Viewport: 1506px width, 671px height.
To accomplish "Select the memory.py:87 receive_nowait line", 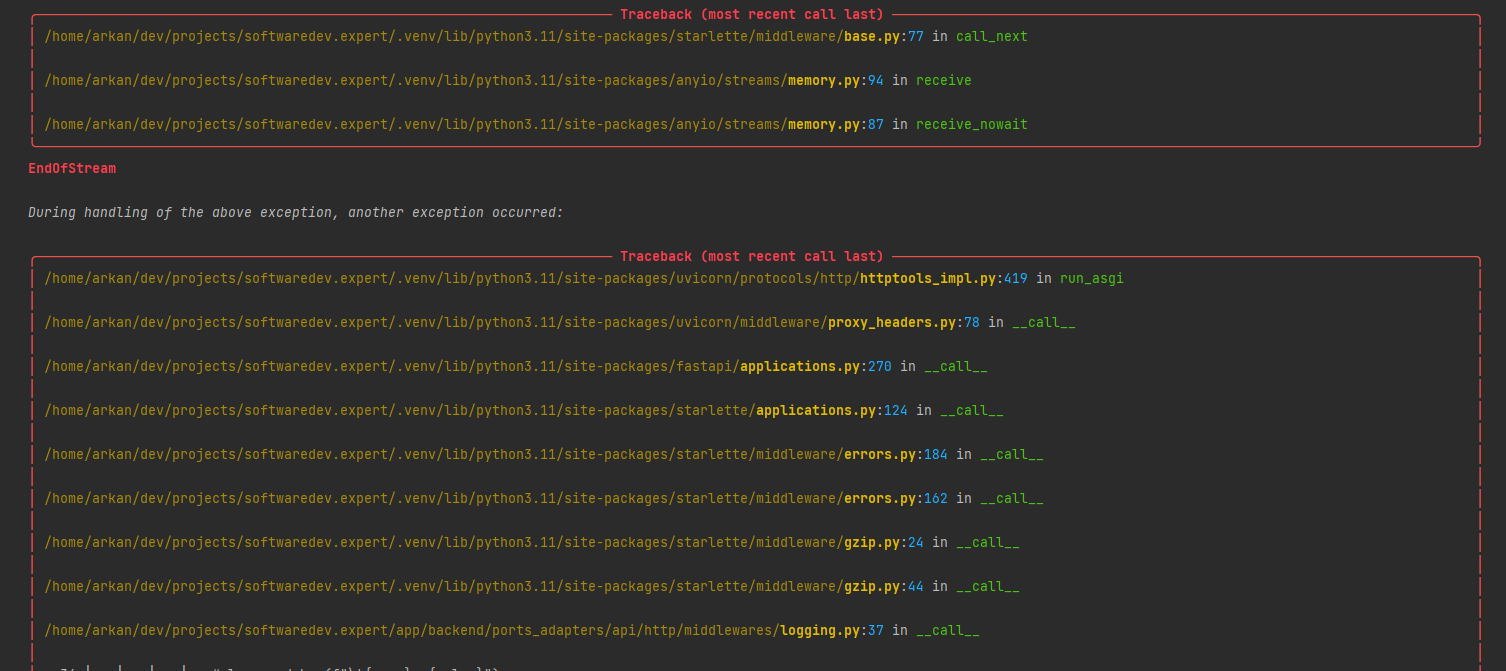I will pyautogui.click(x=536, y=124).
